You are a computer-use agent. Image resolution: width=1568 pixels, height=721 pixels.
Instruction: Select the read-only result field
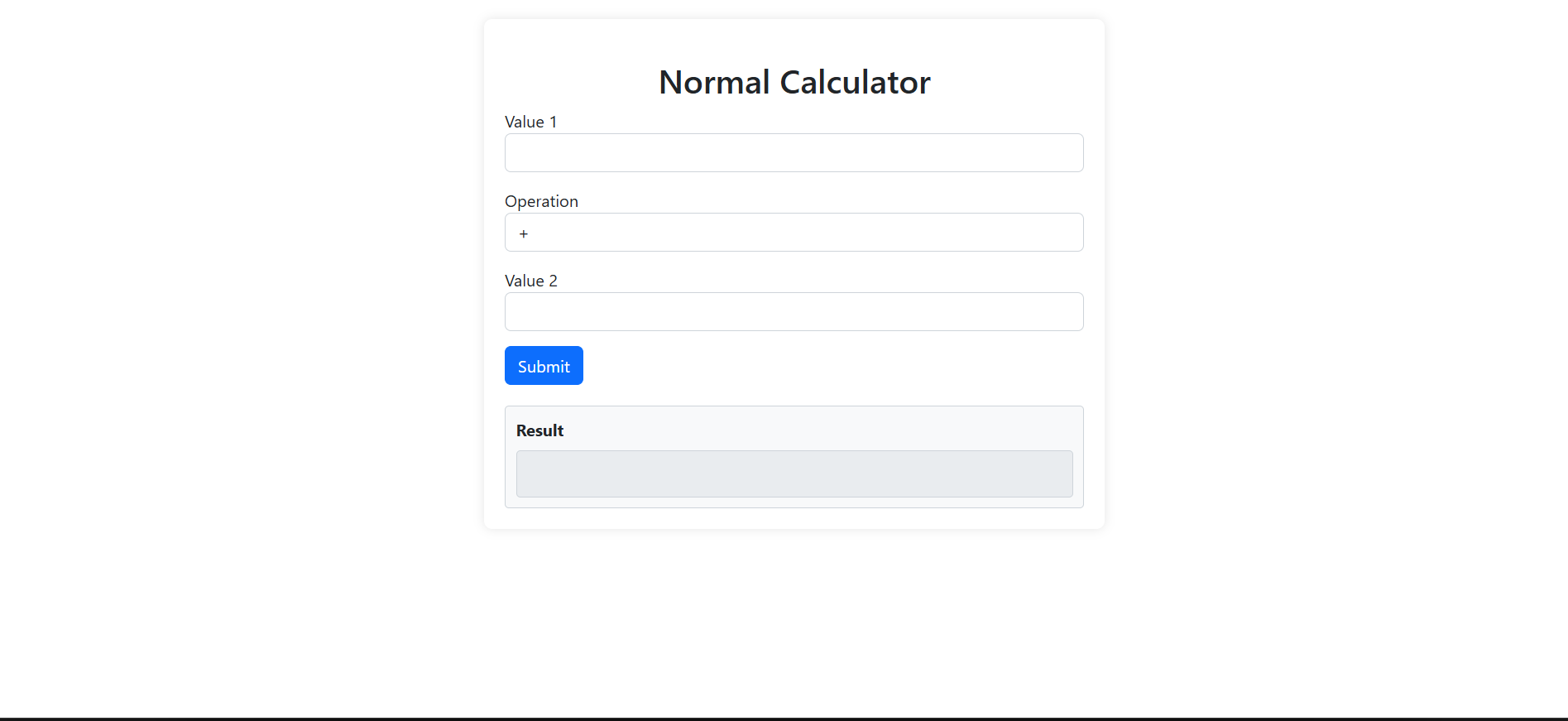pos(794,473)
